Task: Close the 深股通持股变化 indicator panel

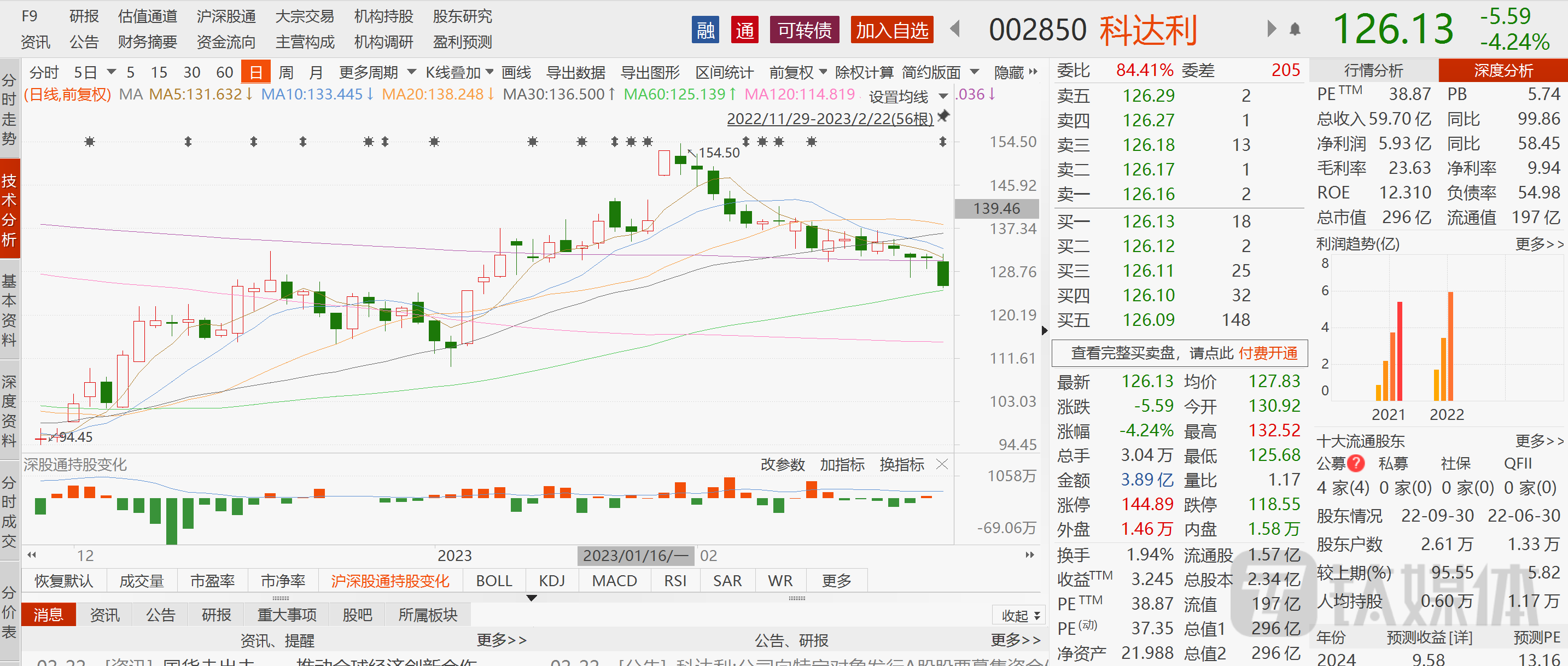Action: (942, 464)
